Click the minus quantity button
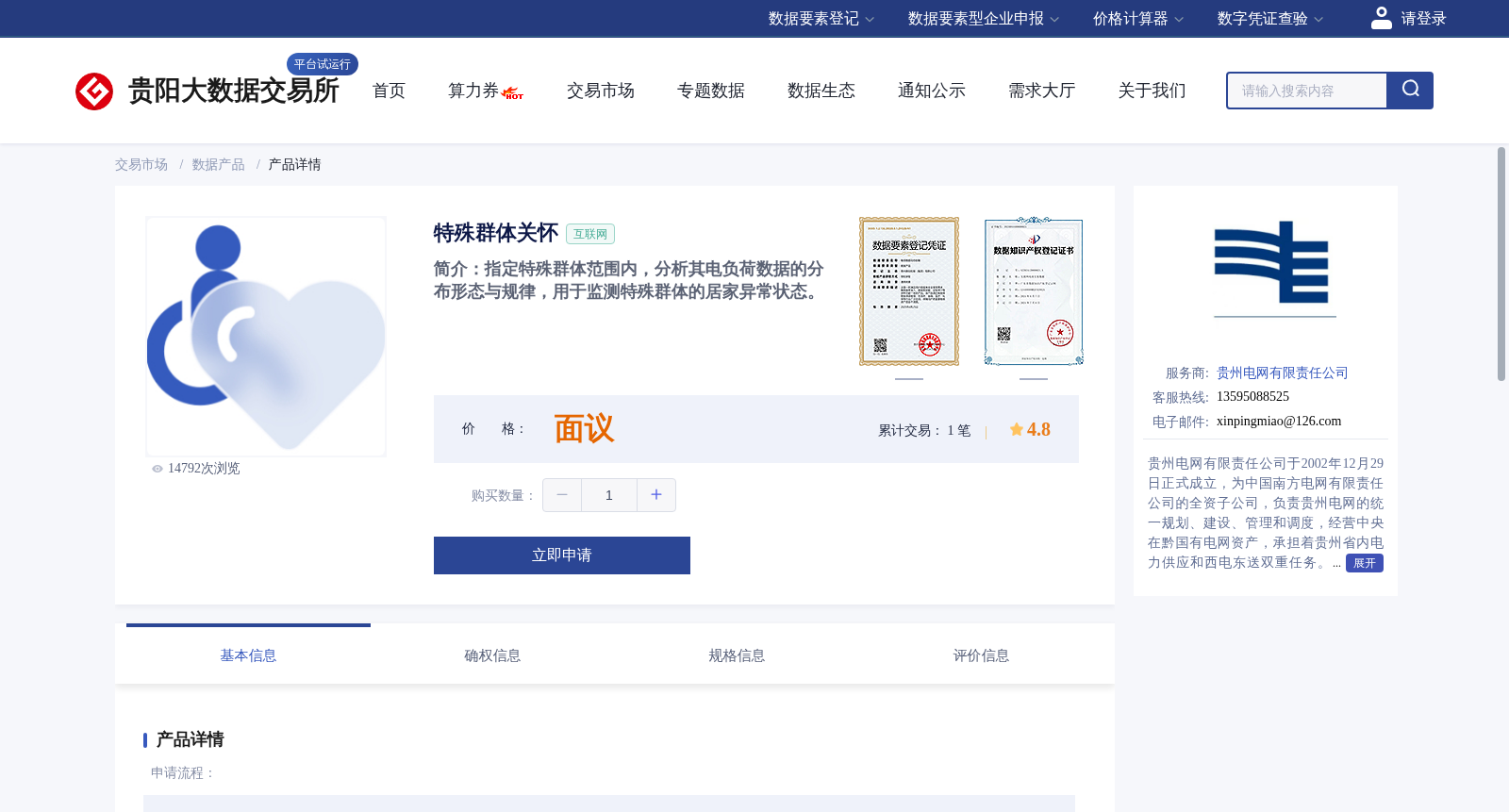The image size is (1509, 812). coord(562,495)
